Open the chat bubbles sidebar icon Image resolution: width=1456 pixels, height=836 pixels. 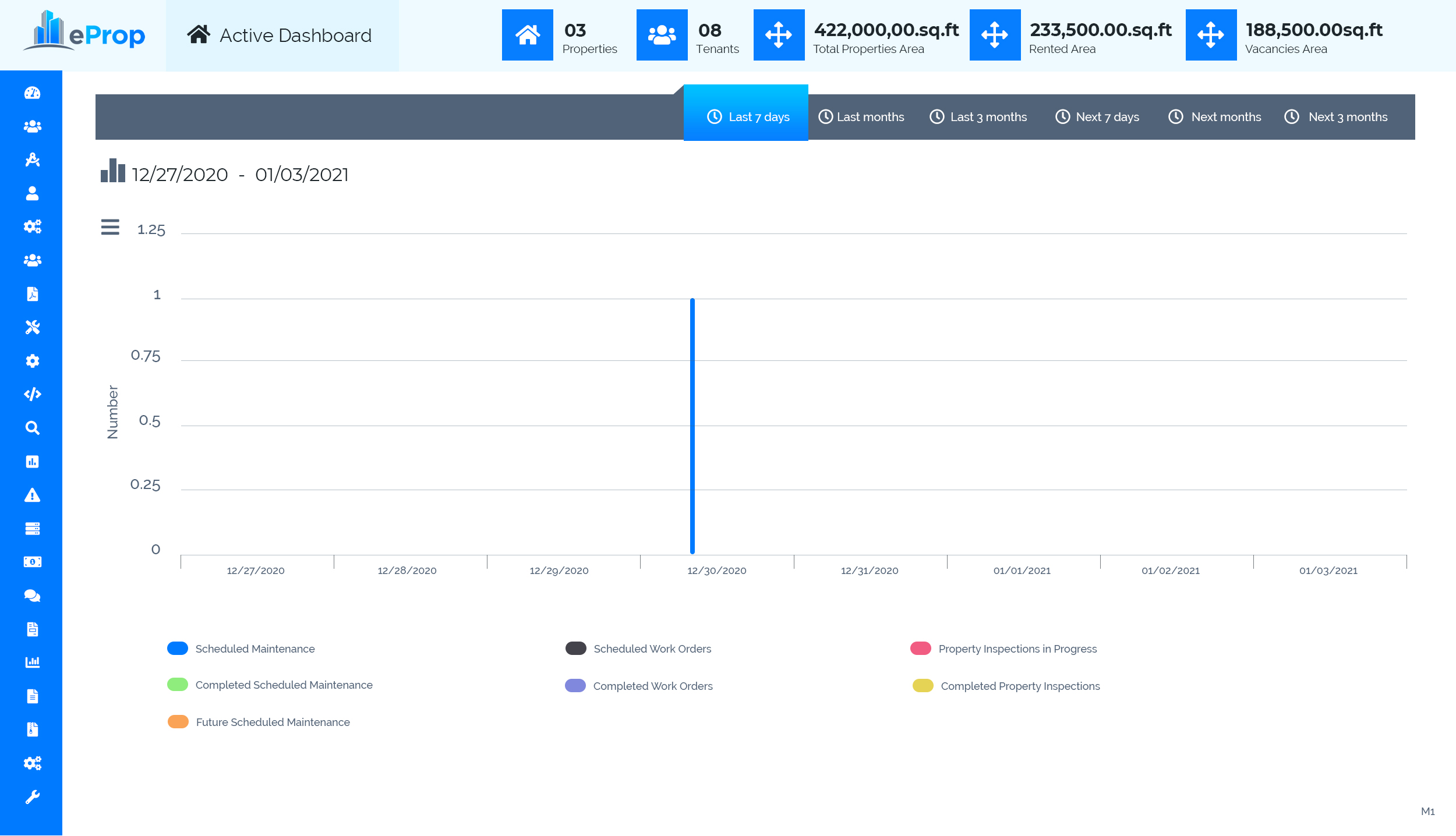(33, 596)
